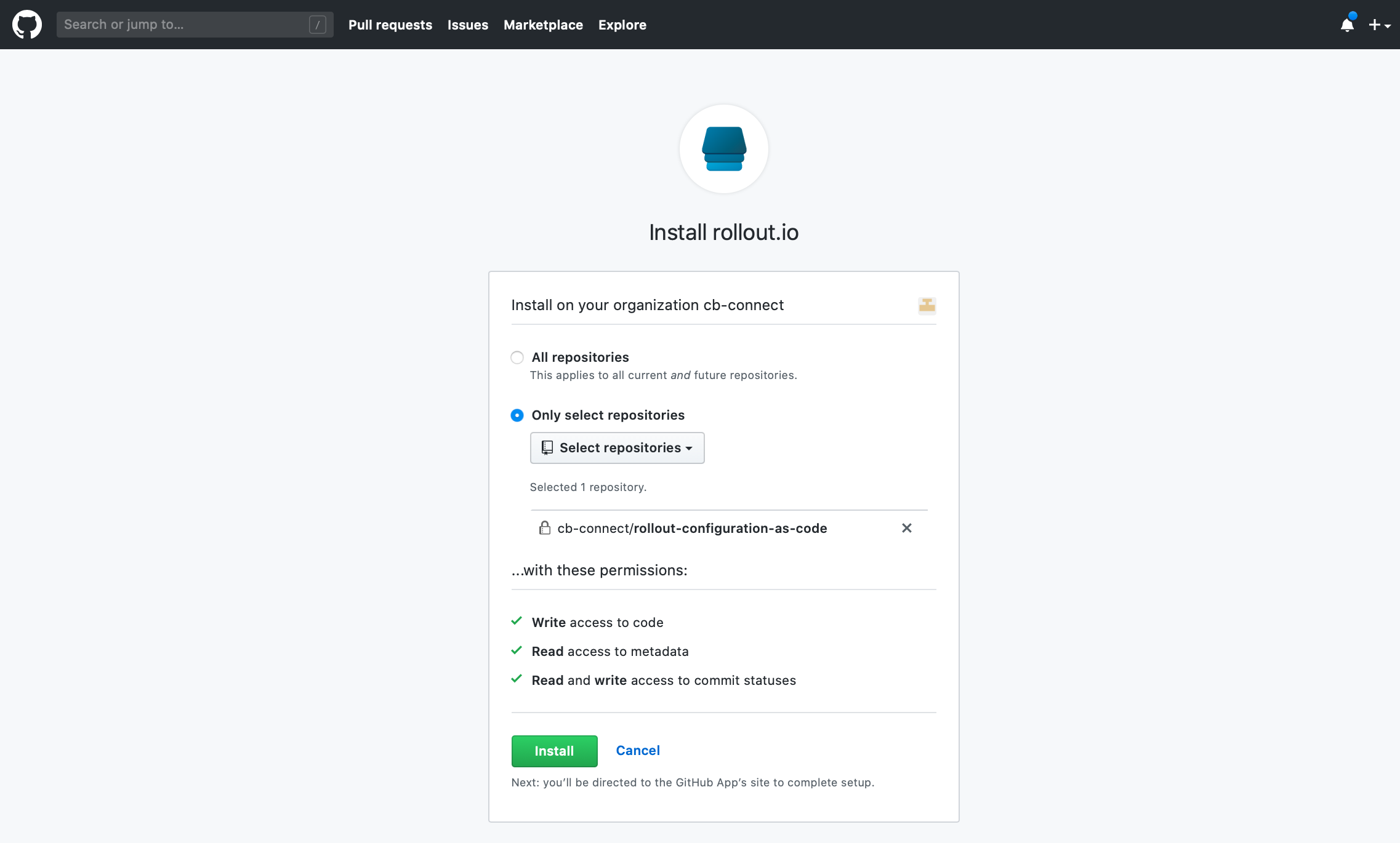Click 'Write access to code' permission text
This screenshot has height=843, width=1400.
[x=597, y=623]
